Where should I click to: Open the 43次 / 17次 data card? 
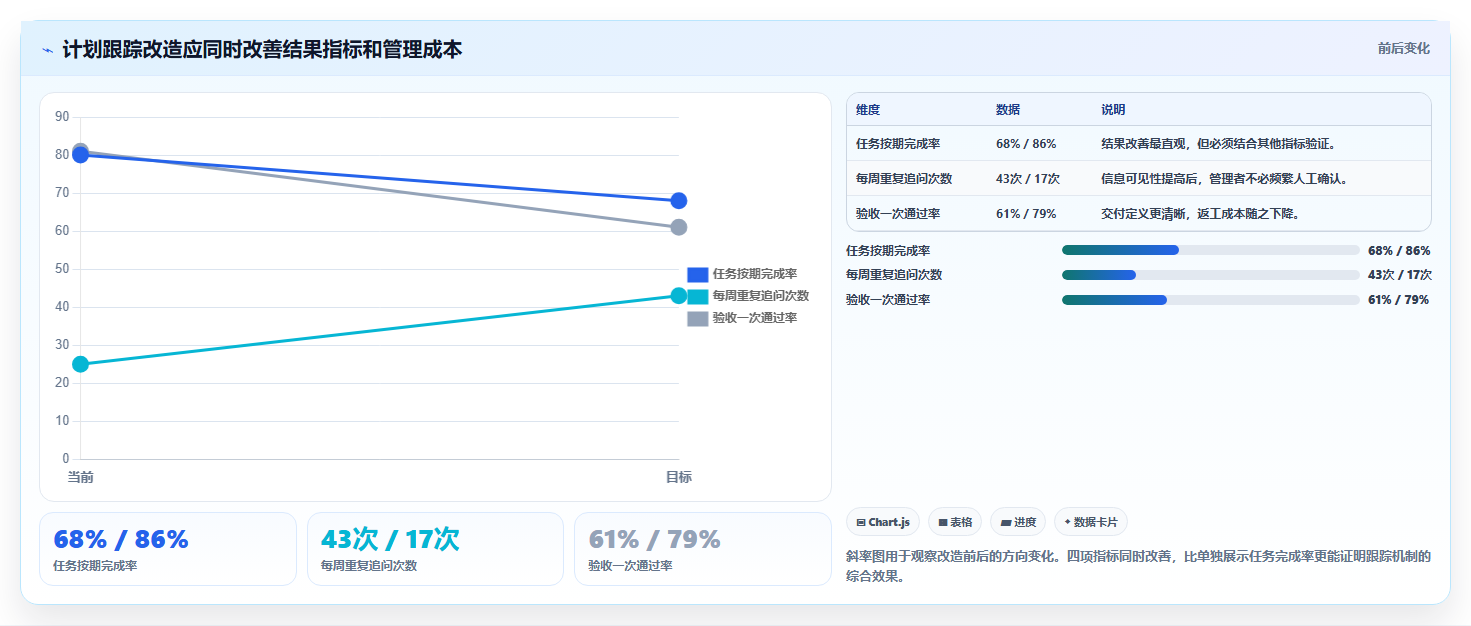click(436, 549)
